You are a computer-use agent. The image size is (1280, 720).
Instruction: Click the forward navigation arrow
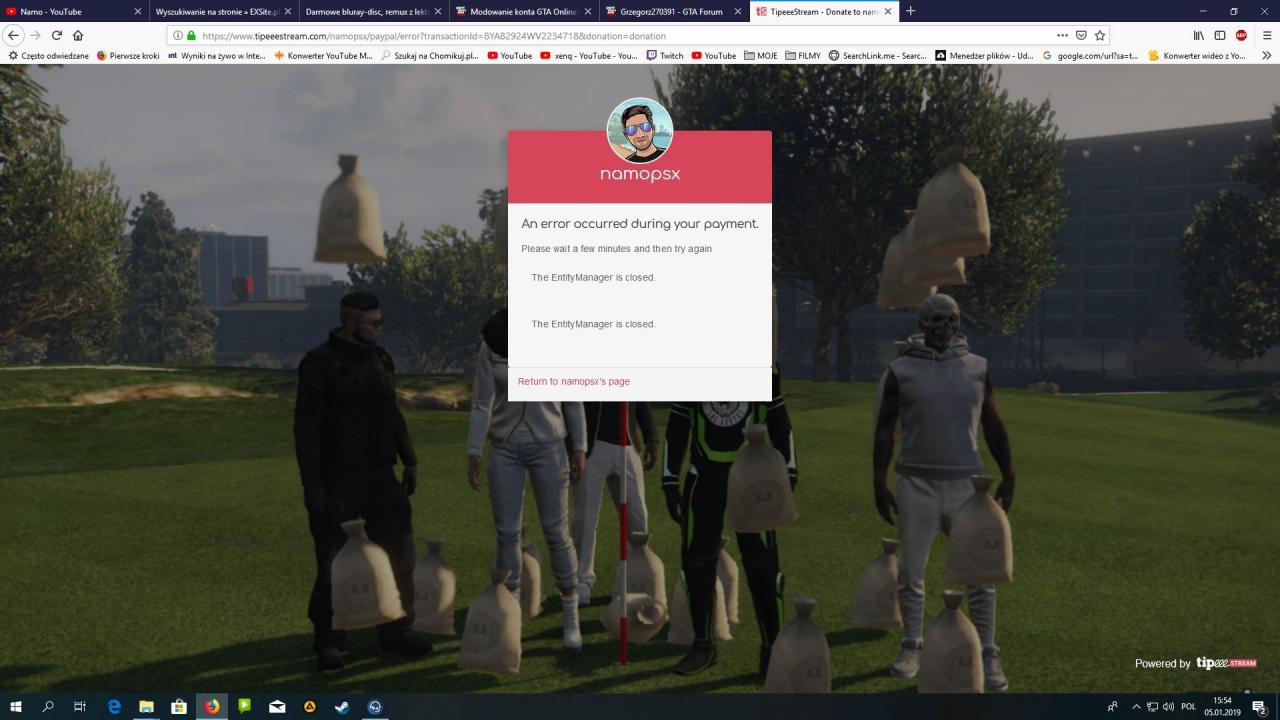(x=36, y=35)
